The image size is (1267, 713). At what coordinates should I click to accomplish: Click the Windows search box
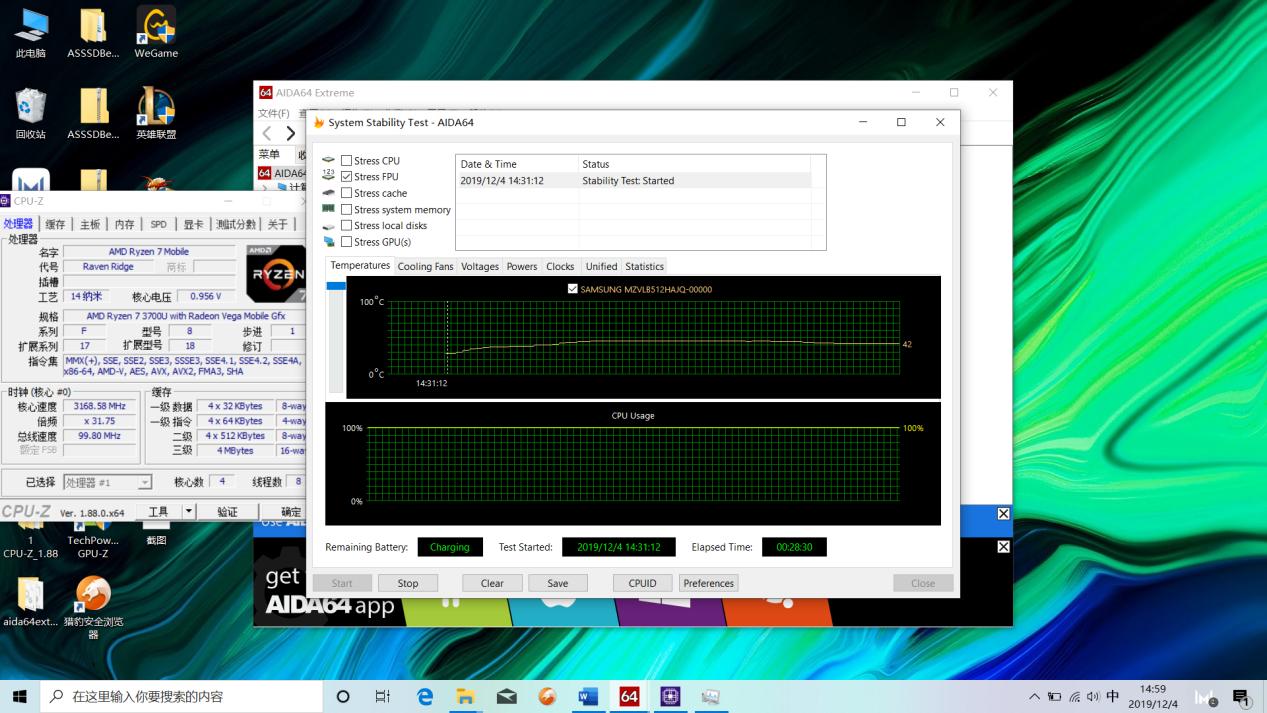click(180, 696)
